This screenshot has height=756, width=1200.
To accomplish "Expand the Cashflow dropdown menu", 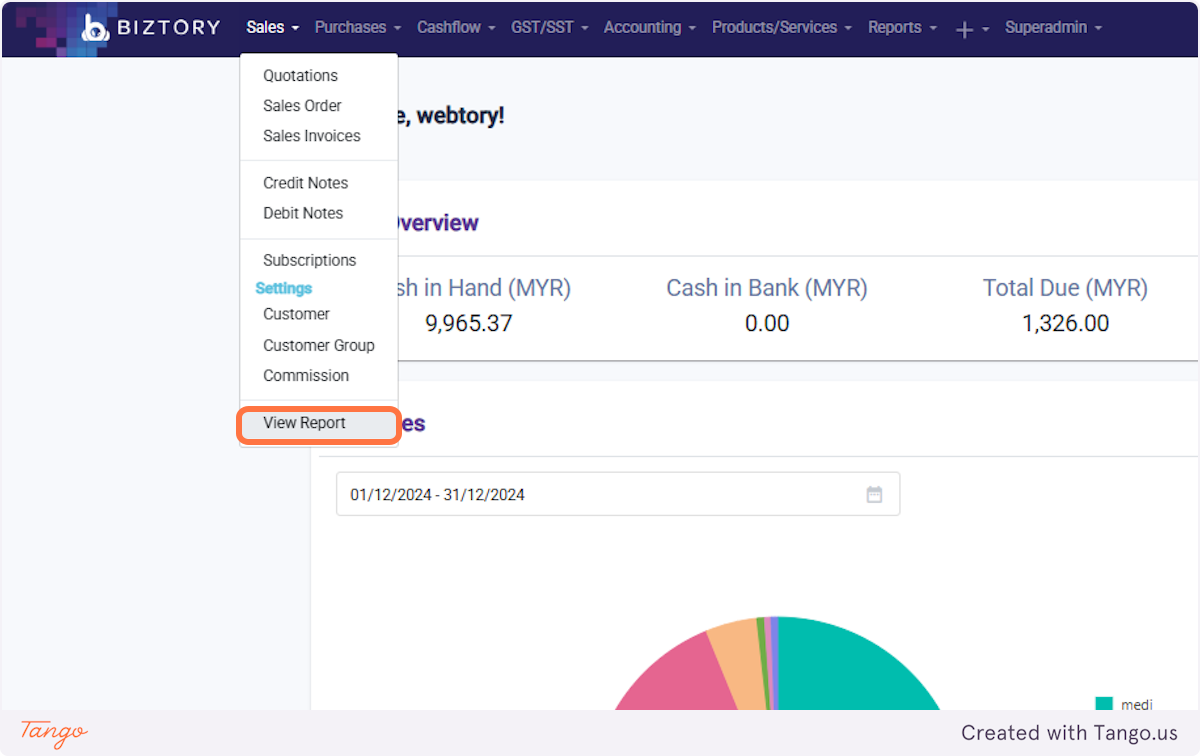I will click(456, 27).
